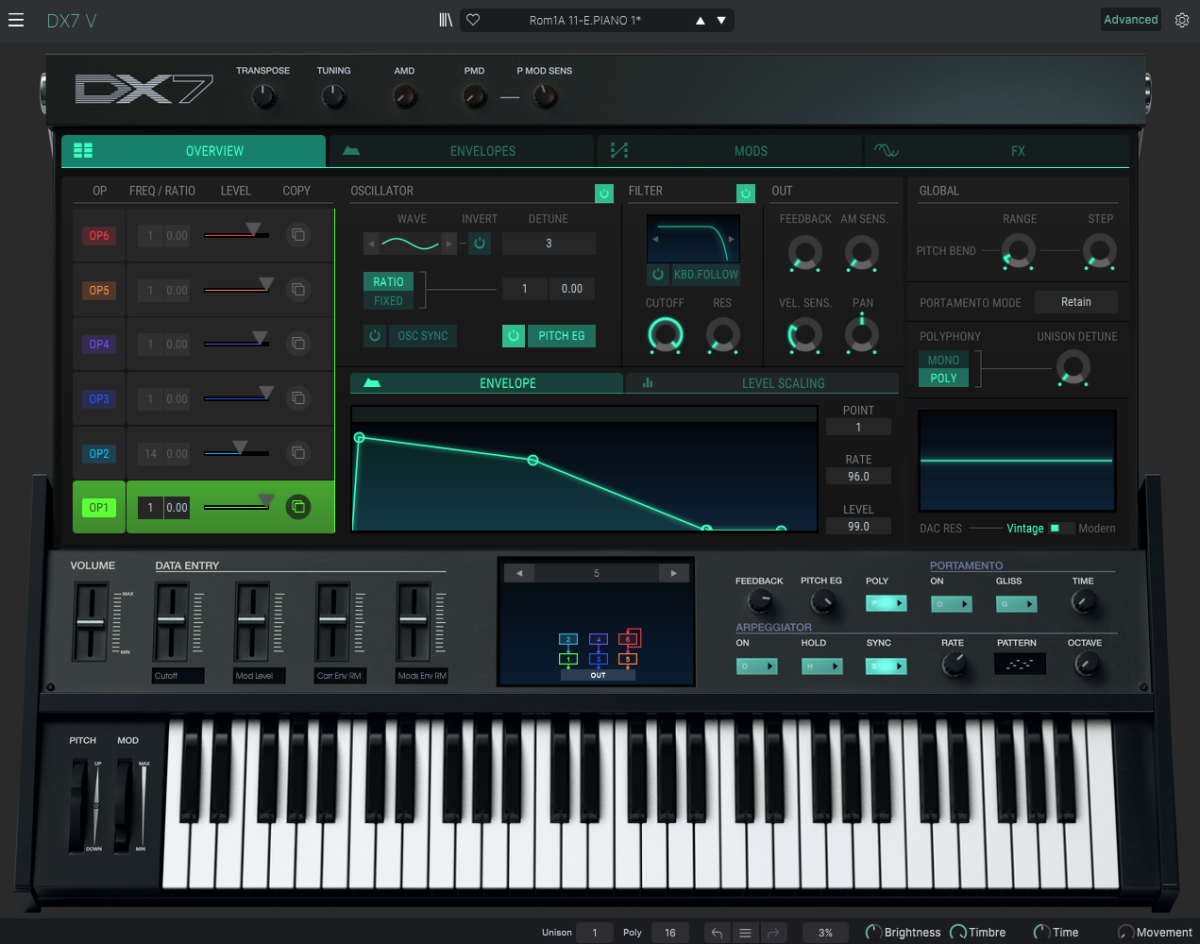Click the DETUNE value field
The width and height of the screenshot is (1200, 944).
coord(549,243)
